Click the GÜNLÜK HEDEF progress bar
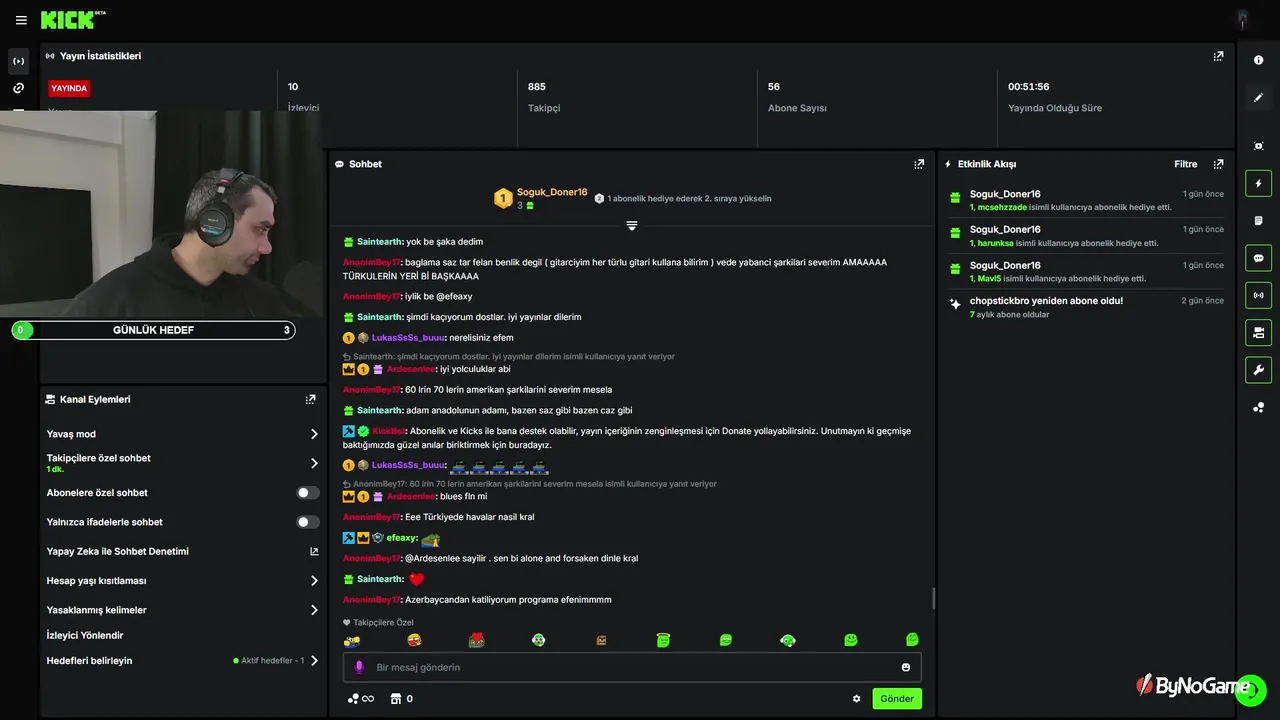Screen dimensions: 1280x720 (153, 330)
